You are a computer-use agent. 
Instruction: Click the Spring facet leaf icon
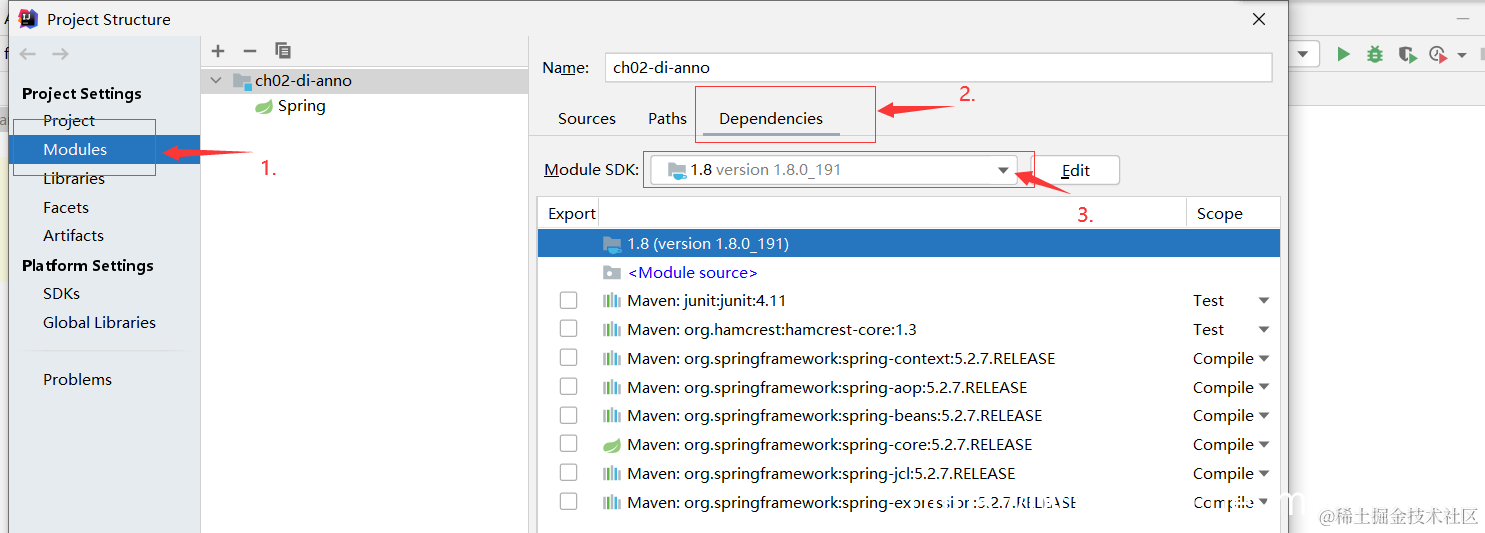[x=264, y=106]
